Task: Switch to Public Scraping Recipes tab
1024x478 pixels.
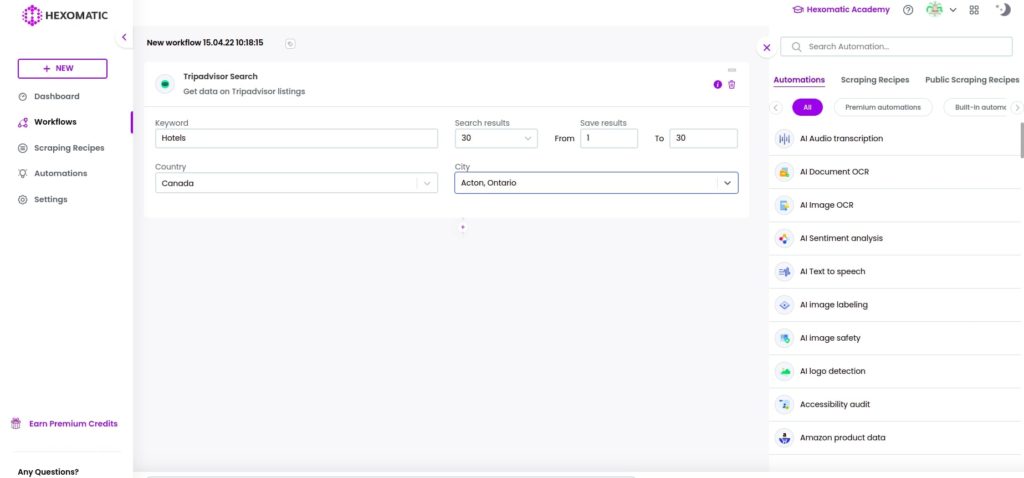Action: click(x=972, y=80)
